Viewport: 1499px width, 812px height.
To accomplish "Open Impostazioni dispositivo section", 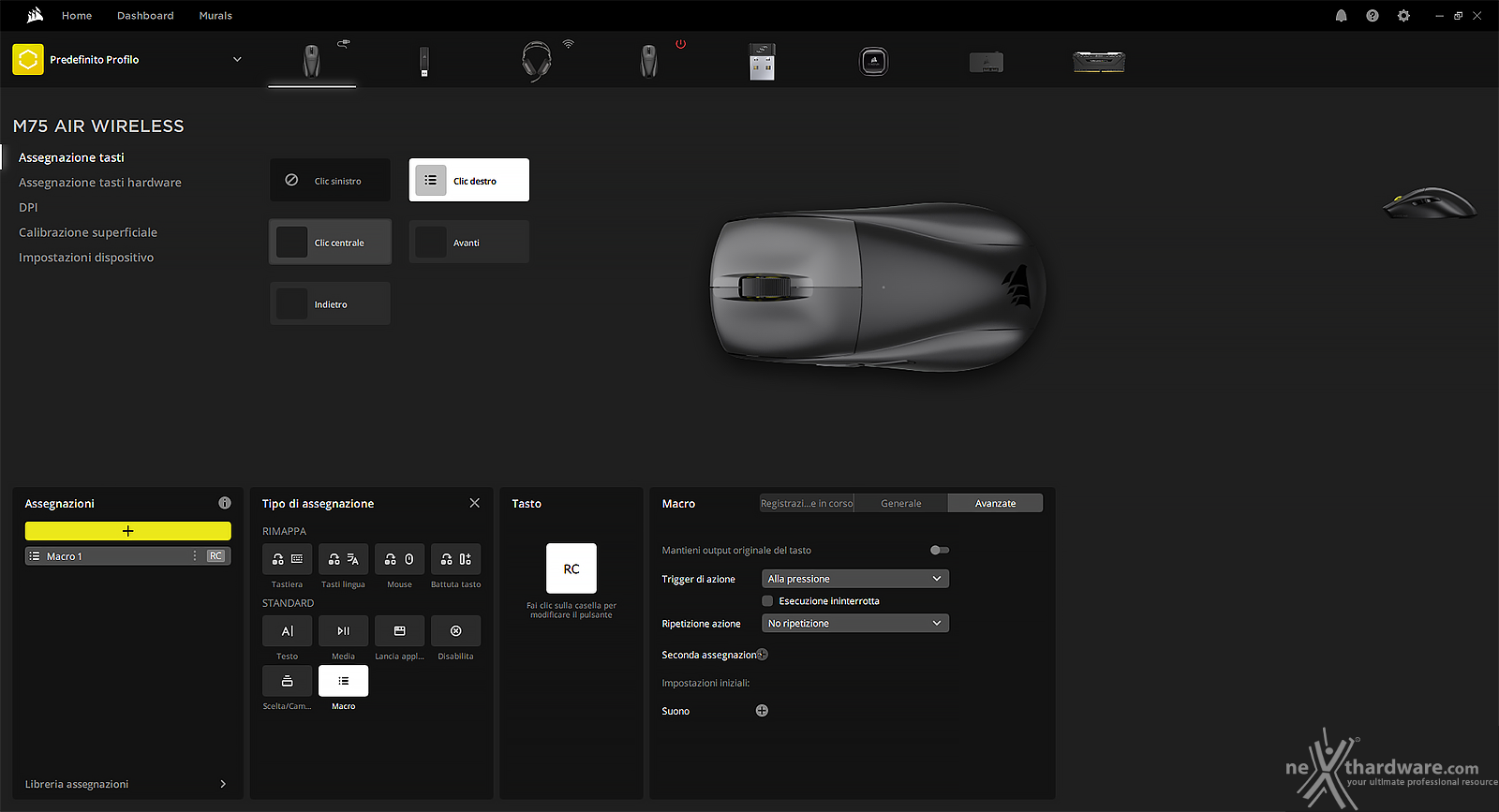I will (x=86, y=258).
